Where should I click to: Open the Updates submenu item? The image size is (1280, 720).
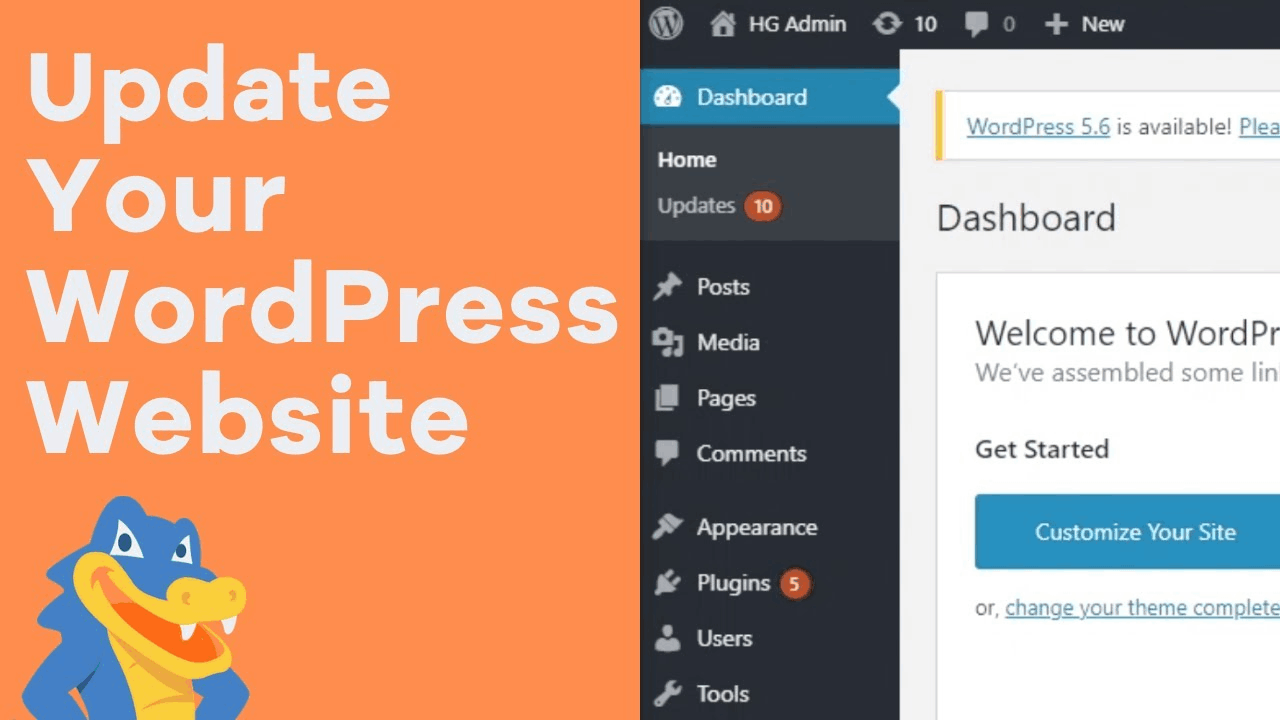tap(697, 206)
